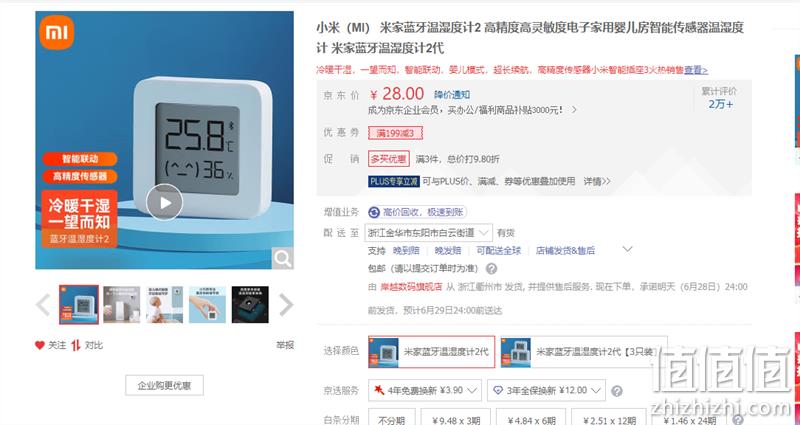The height and width of the screenshot is (425, 800).
Task: Open the delivery address dropdown 浙江金华市东阳市
Action: pos(429,233)
